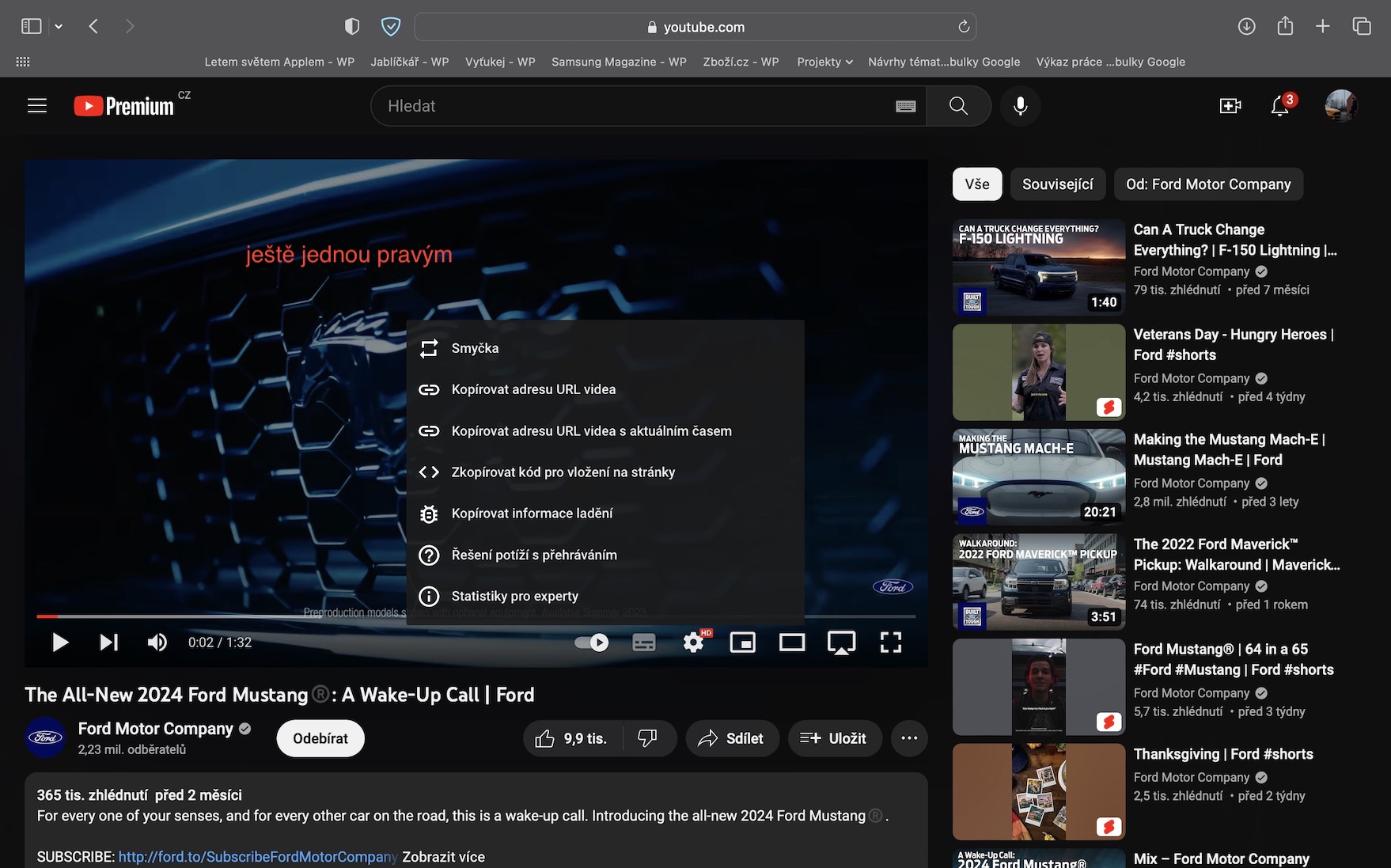Screen dimensions: 1391x868
Task: Open the 2022 Ford Maverick Pickup thumbnail
Action: pyautogui.click(x=1039, y=582)
